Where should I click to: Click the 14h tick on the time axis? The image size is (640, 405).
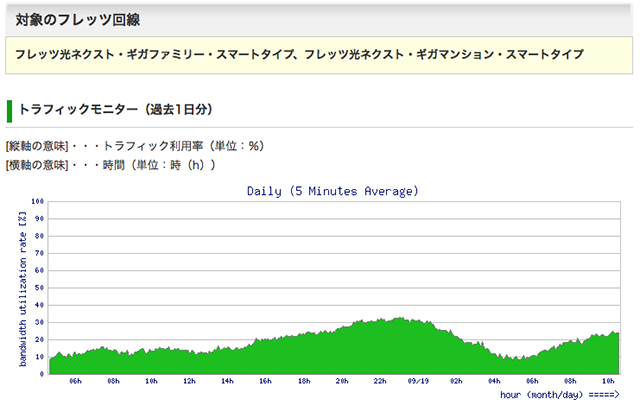pyautogui.click(x=227, y=380)
